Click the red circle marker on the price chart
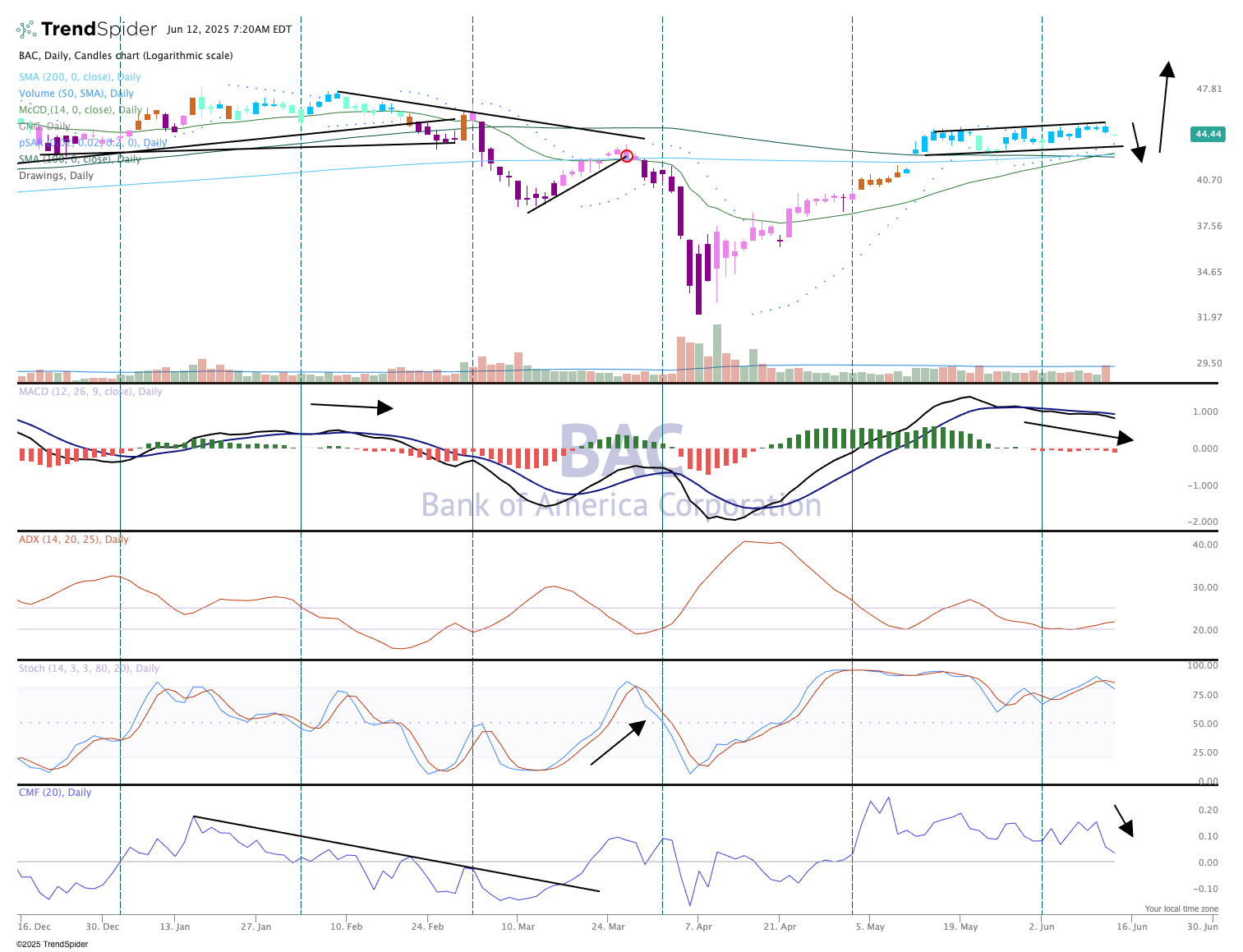Screen dimensions: 1243x952 [x=627, y=156]
